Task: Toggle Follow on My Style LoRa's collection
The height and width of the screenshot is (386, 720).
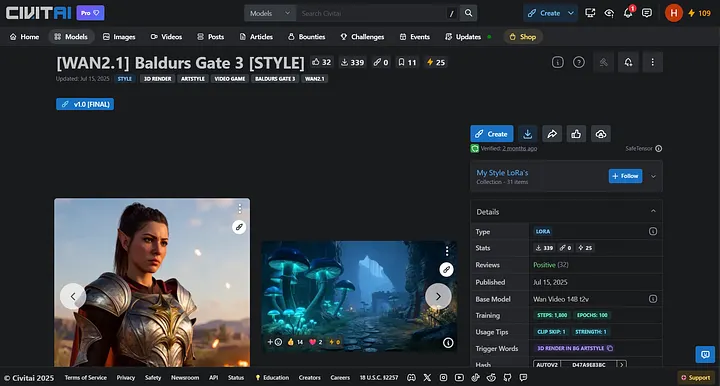Action: coord(625,176)
